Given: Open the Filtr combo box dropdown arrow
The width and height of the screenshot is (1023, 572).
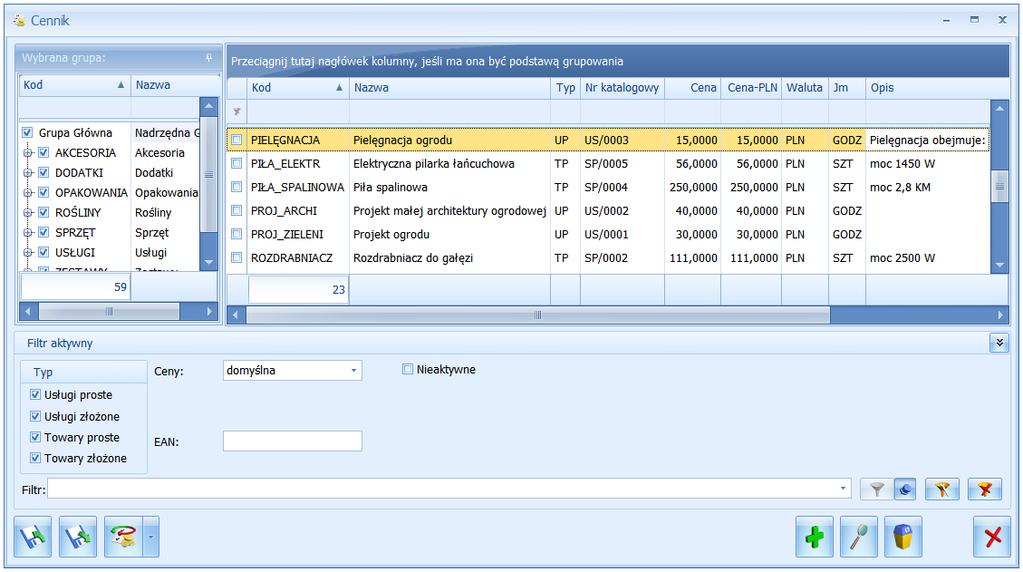Looking at the screenshot, I should (842, 489).
